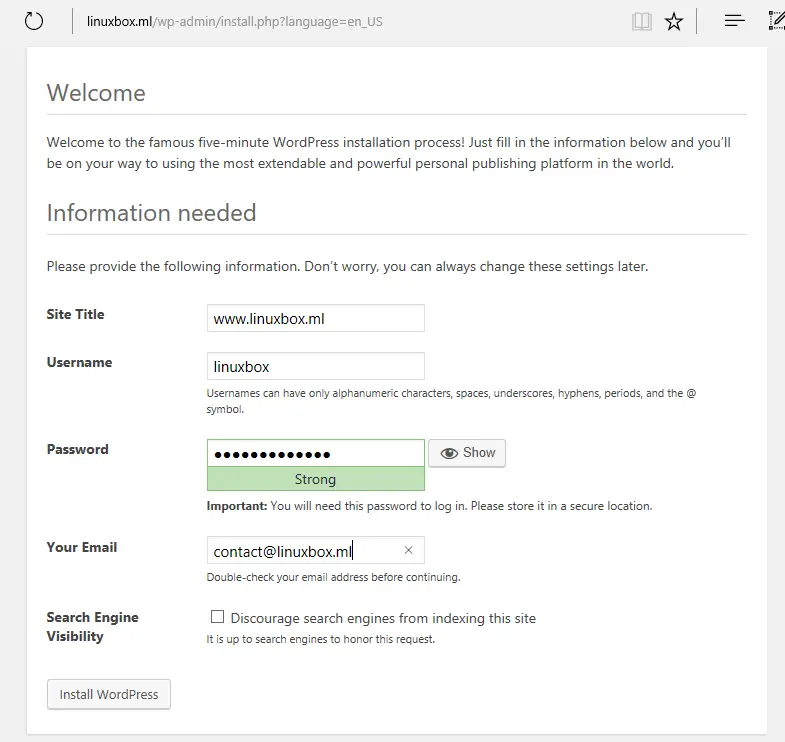Open the hub lines icon
Image resolution: width=785 pixels, height=742 pixels.
[x=734, y=21]
